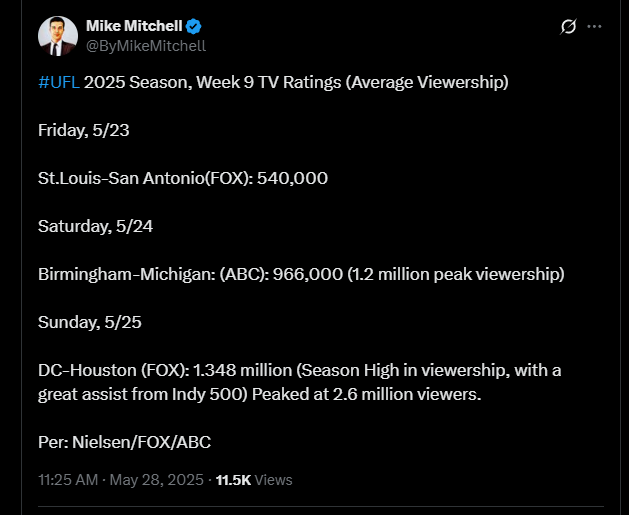Select the Birmingham-Michigan 966,000 text
The height and width of the screenshot is (515, 629).
[190, 274]
